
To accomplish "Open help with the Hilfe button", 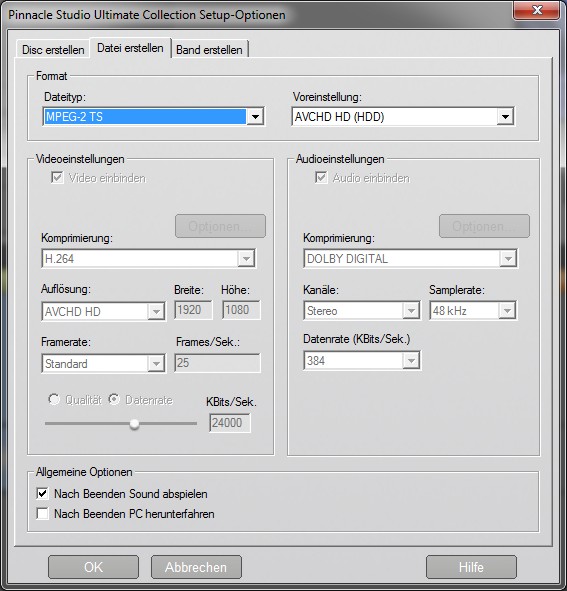I will point(471,567).
